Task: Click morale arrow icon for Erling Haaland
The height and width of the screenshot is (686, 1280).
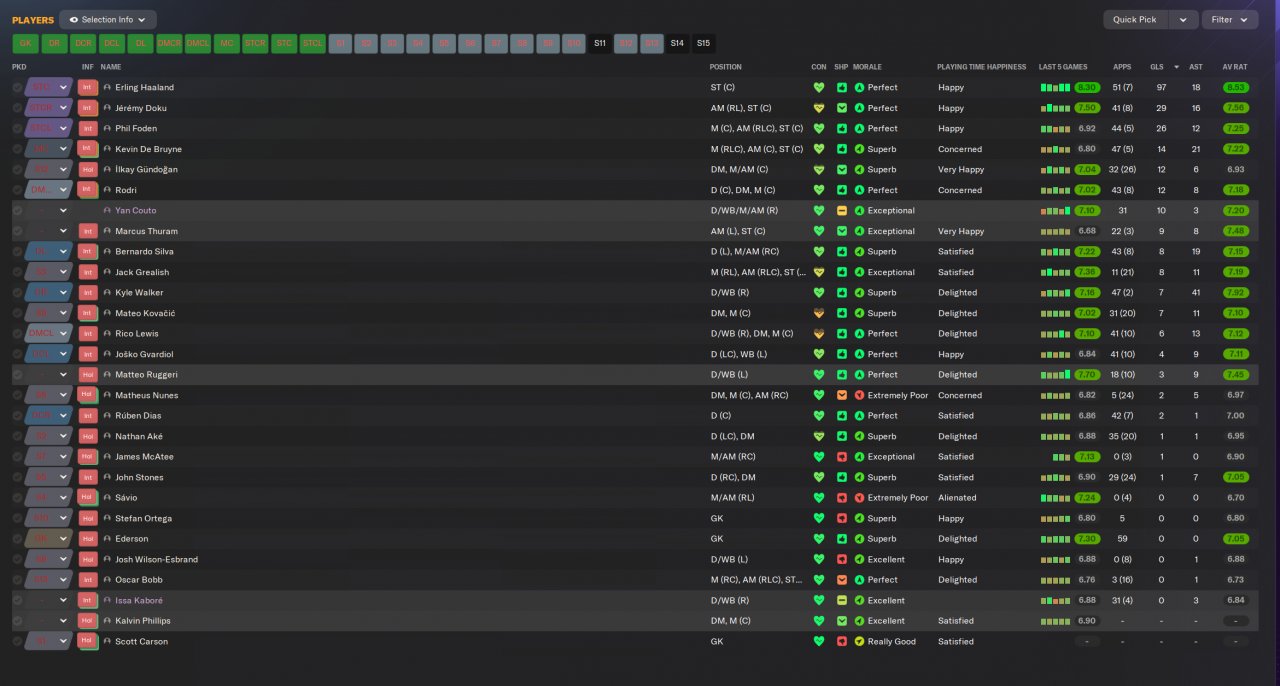Action: [859, 87]
